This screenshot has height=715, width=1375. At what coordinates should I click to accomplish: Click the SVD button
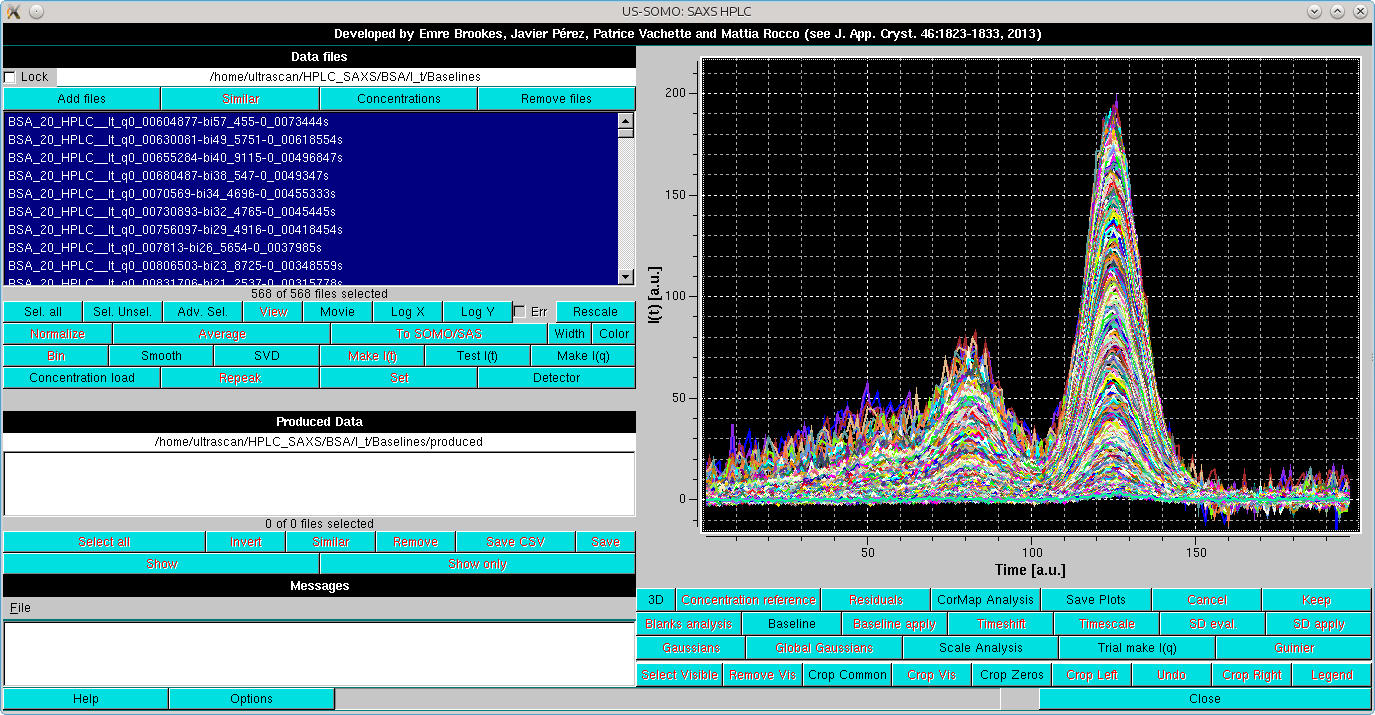pos(267,356)
